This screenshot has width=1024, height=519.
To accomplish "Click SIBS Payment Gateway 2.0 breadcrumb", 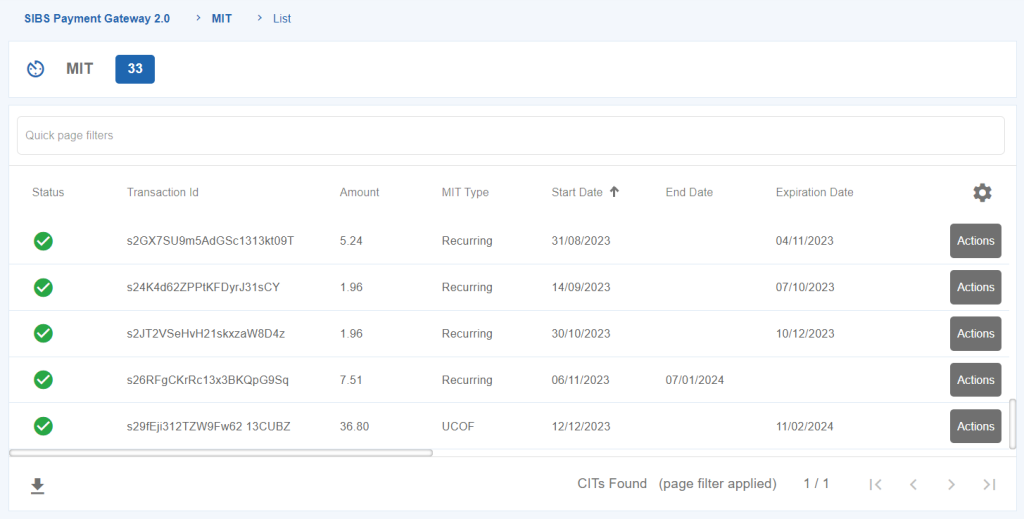I will click(97, 18).
